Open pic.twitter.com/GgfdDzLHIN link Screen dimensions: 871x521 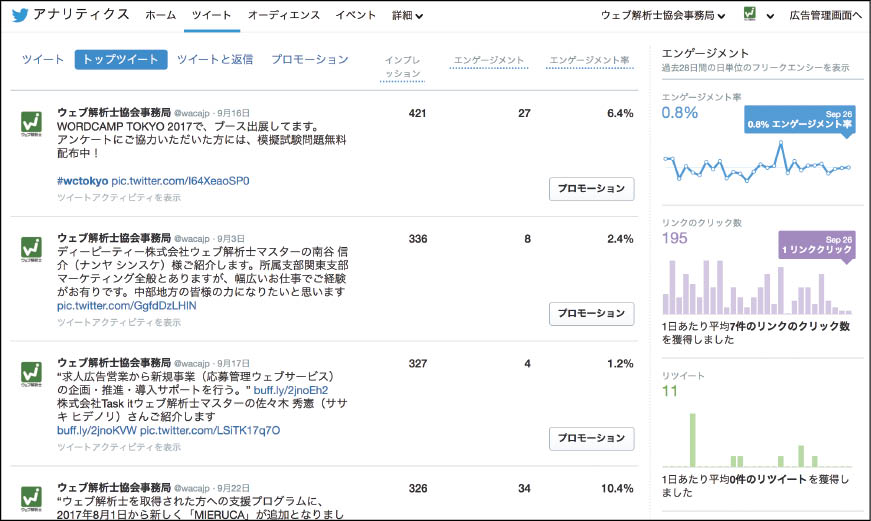[x=127, y=306]
